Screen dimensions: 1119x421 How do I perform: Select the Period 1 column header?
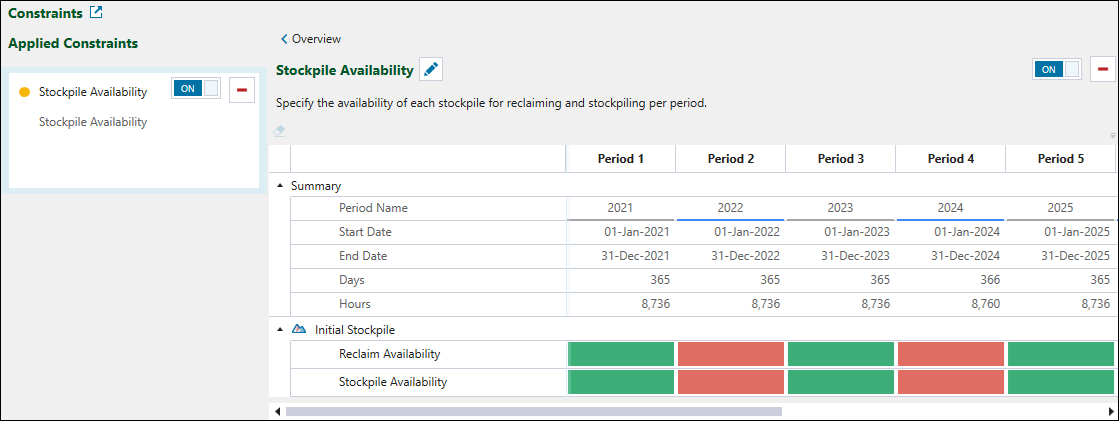[620, 159]
